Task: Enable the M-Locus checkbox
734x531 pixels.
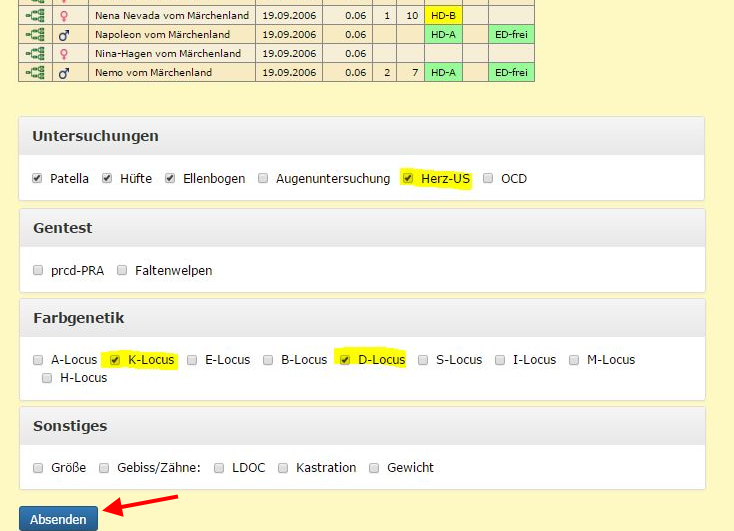Action: pos(574,360)
